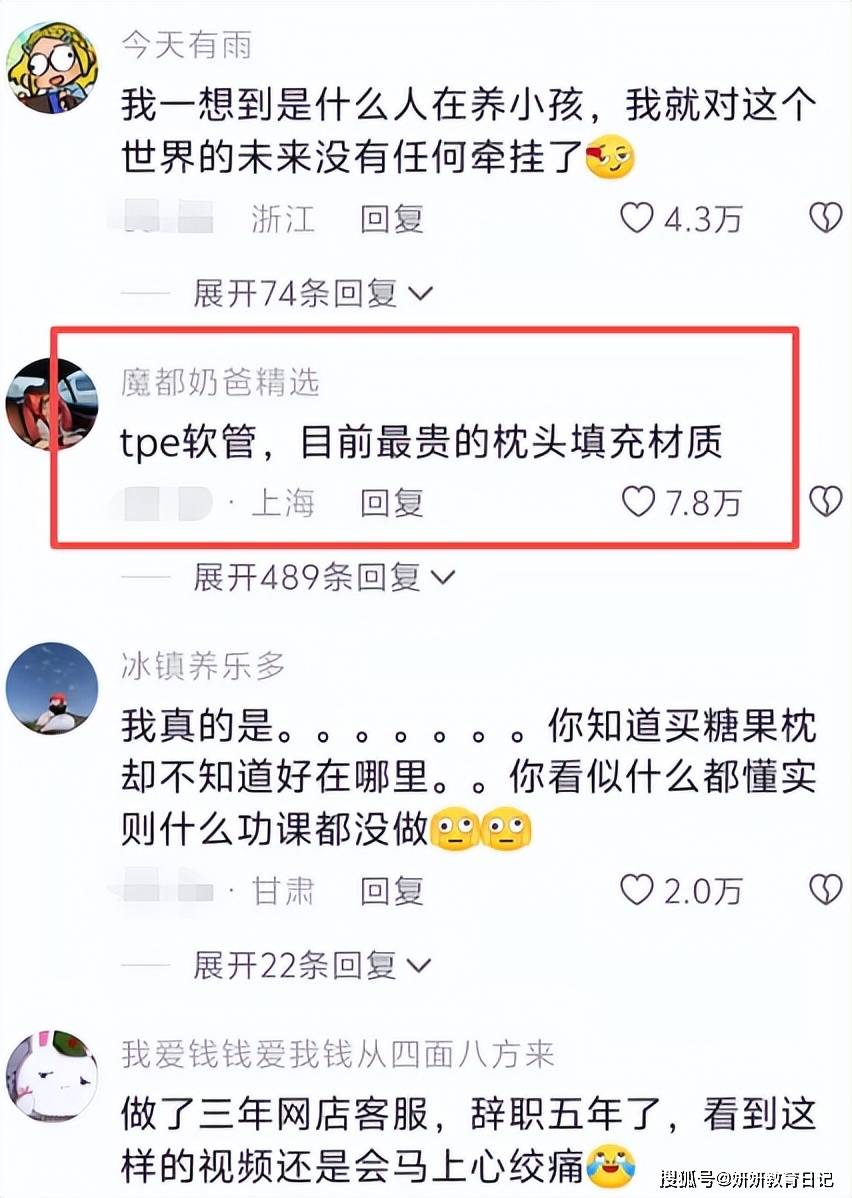852x1198 pixels.
Task: Dislike the 甘肃 comment with broken heart
Action: pyautogui.click(x=826, y=890)
